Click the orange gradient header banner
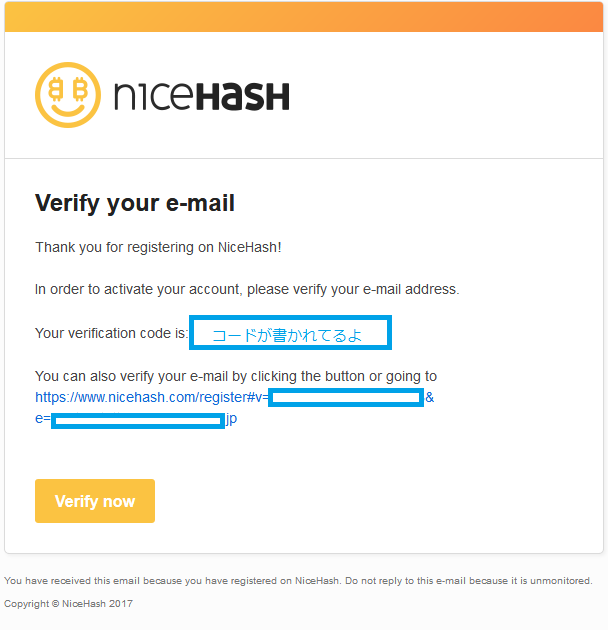The image size is (608, 630). point(304,17)
